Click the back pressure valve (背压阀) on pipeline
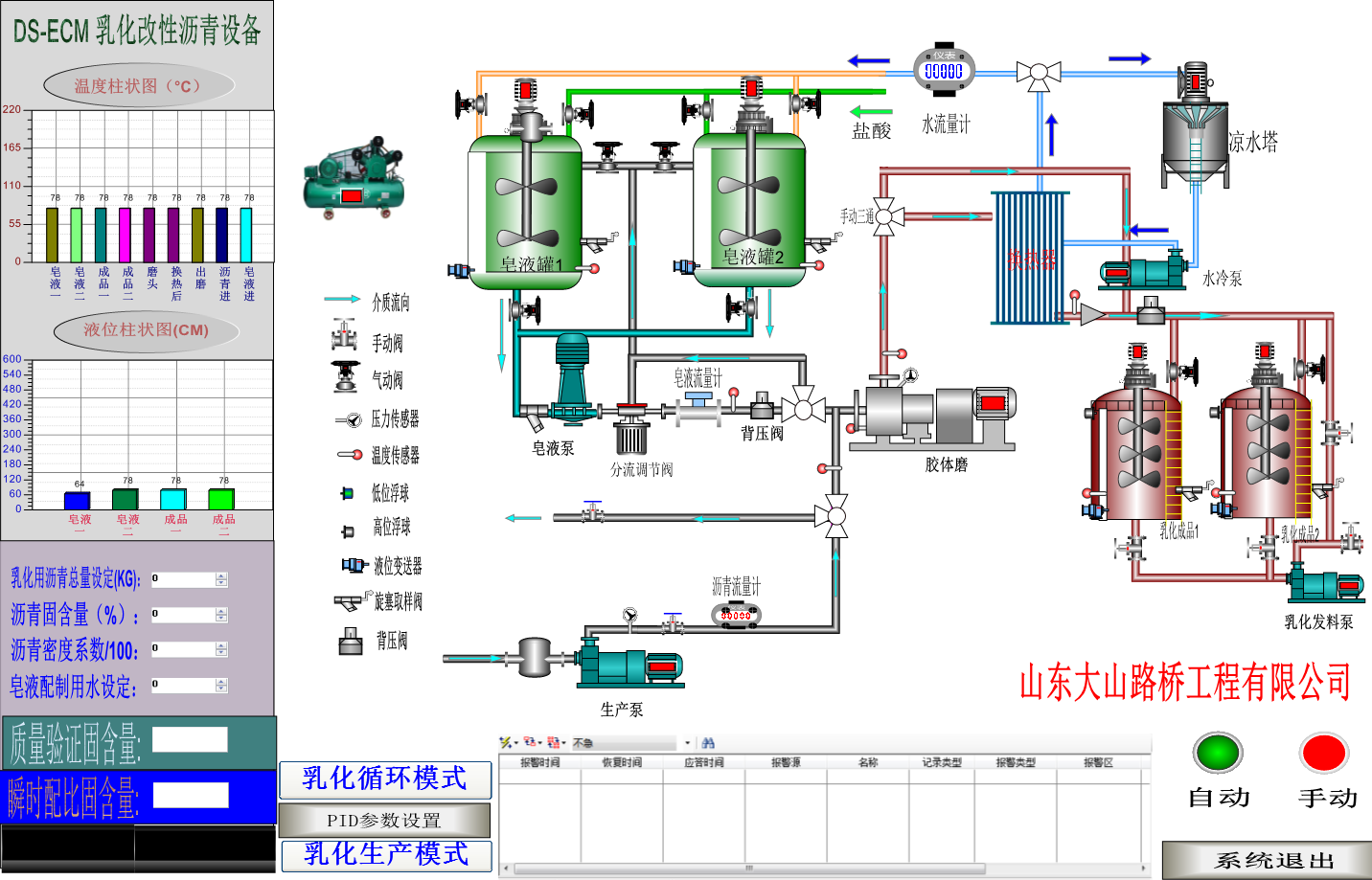The image size is (1372, 880). (762, 406)
